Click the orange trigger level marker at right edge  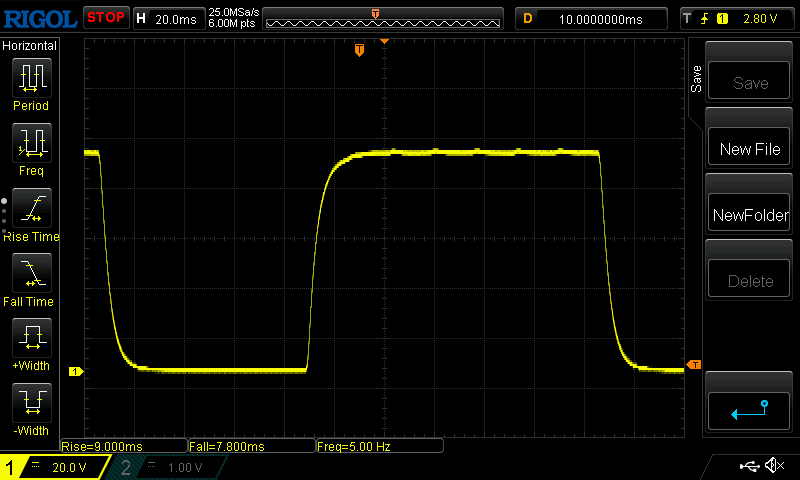click(693, 364)
